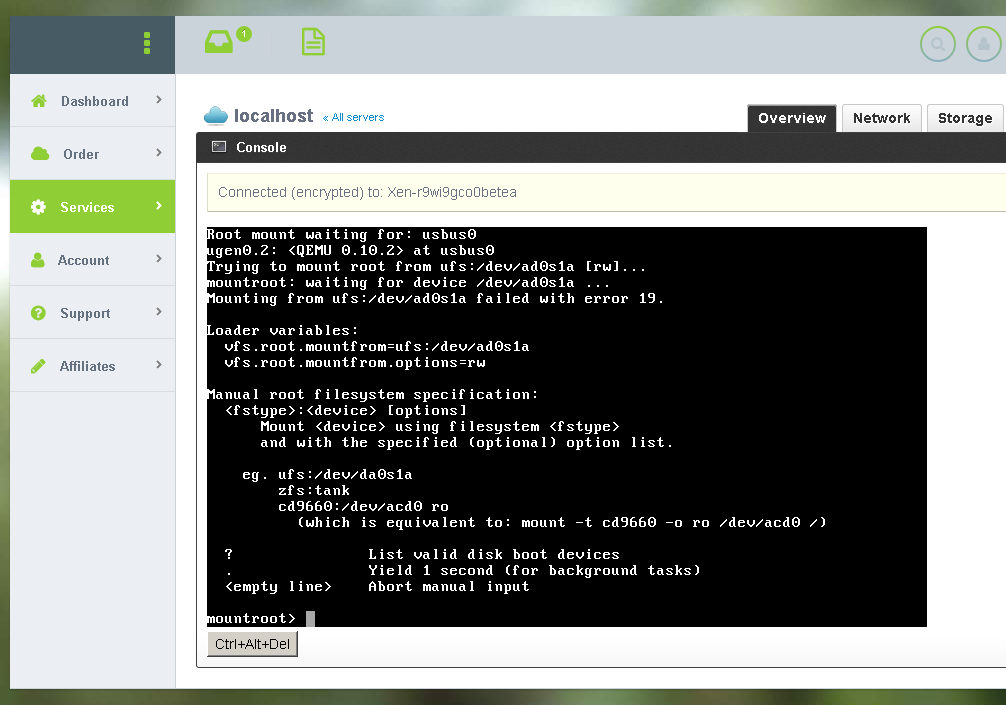The image size is (1006, 705).
Task: Click the Account person icon
Action: (x=38, y=260)
